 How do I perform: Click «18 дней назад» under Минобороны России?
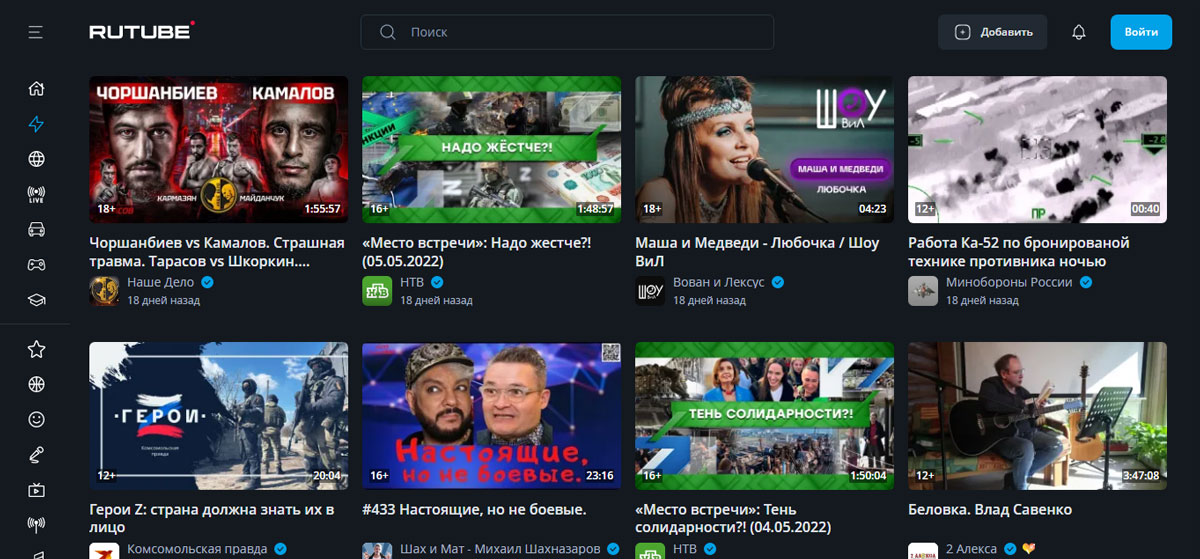(x=982, y=300)
